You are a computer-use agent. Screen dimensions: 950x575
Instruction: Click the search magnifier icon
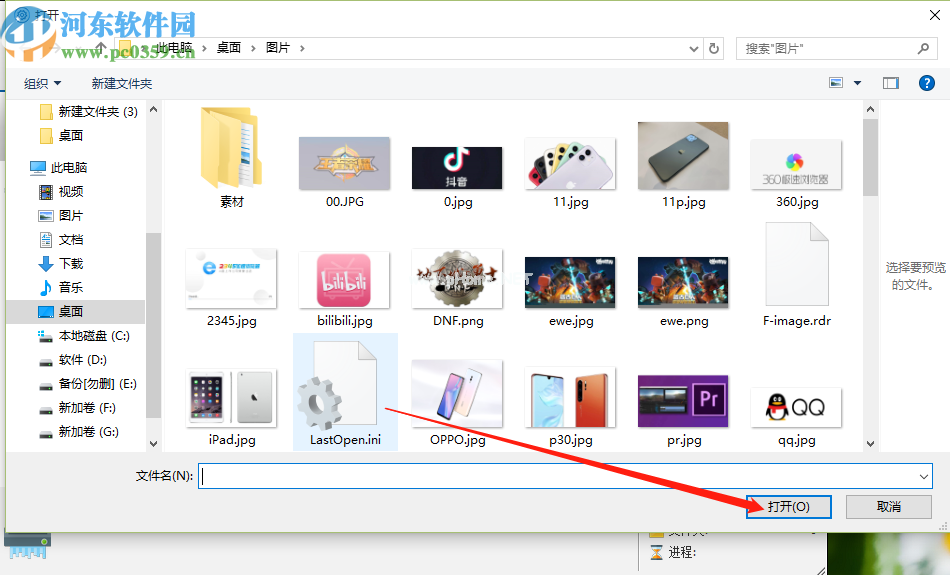point(923,48)
